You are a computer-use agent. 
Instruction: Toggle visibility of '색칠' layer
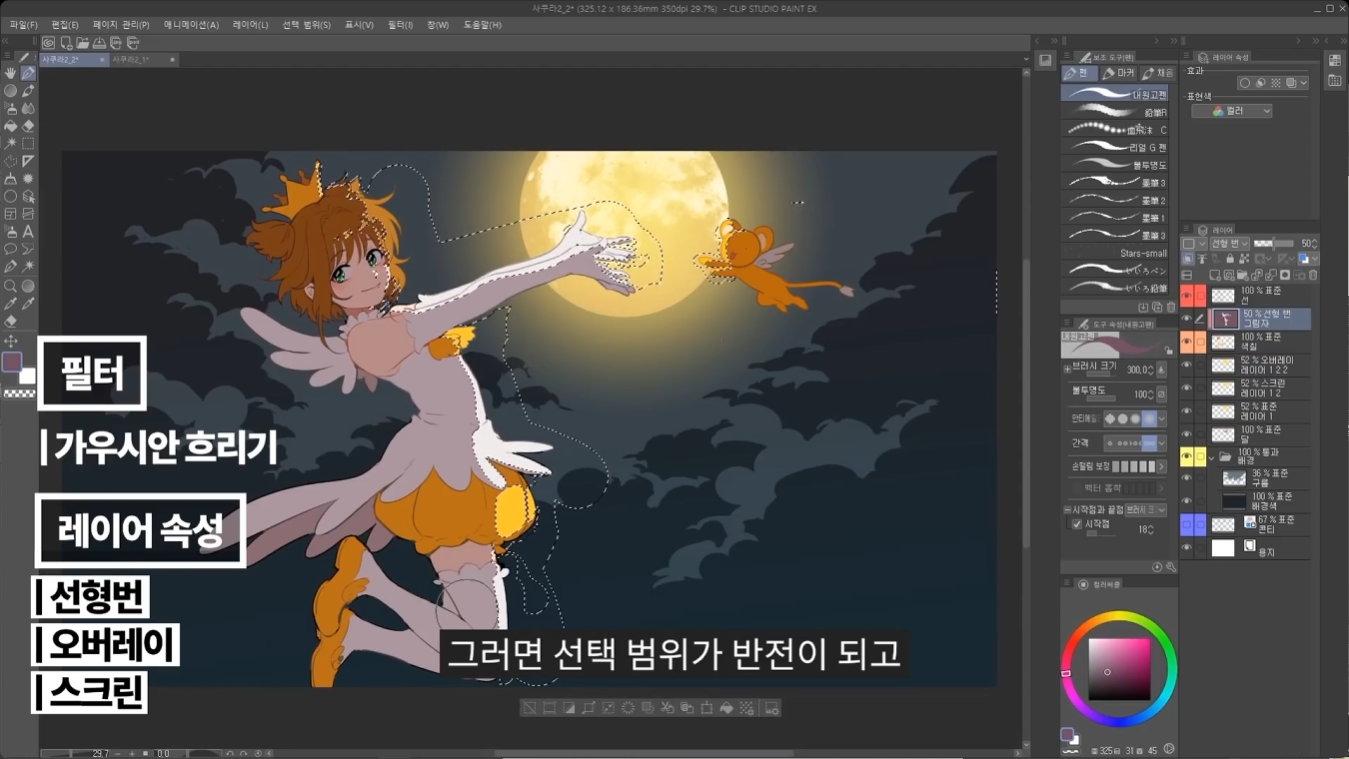[1187, 342]
